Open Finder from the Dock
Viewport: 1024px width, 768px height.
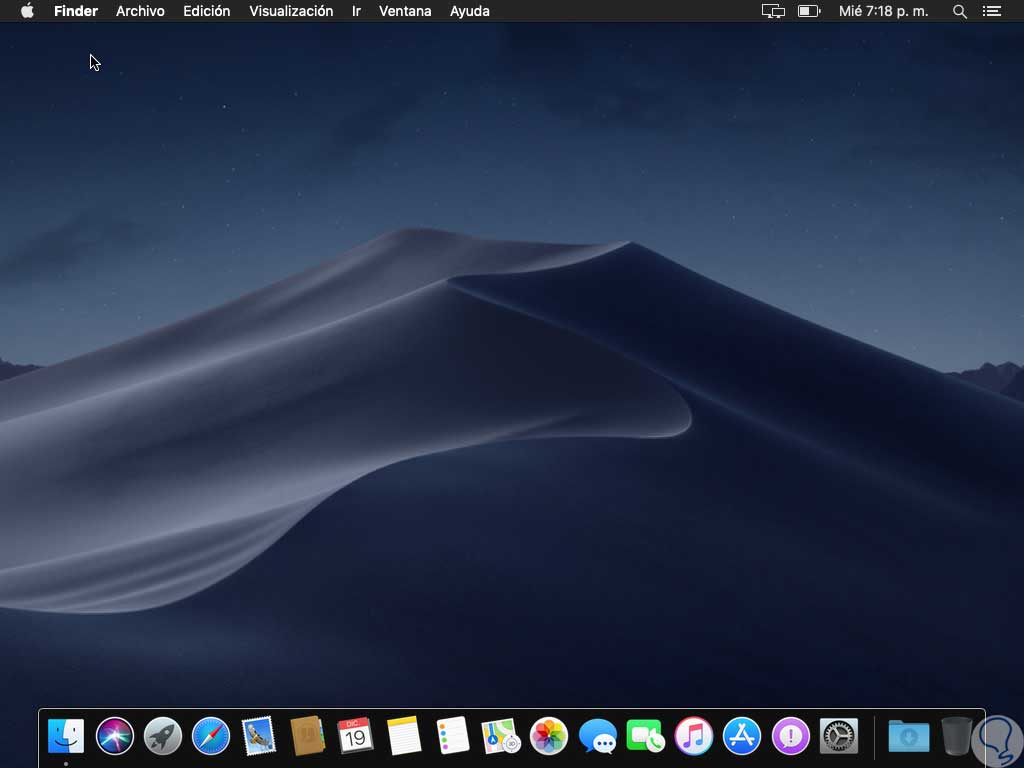coord(66,737)
